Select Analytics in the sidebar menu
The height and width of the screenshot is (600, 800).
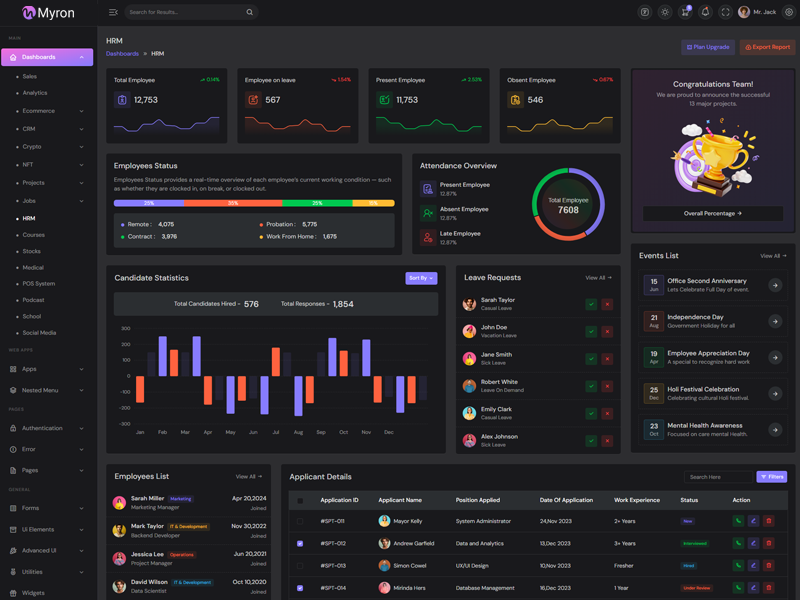point(35,93)
